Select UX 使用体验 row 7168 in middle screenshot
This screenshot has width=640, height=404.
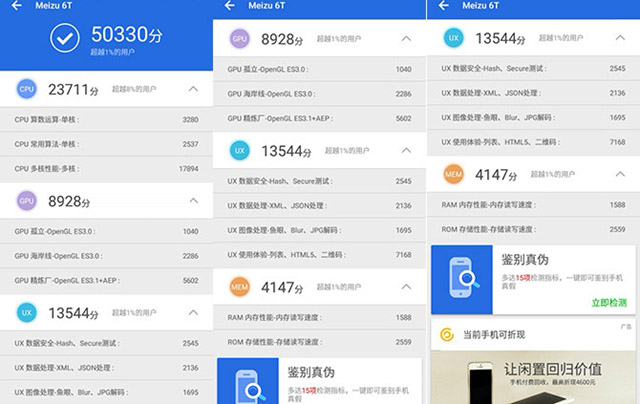pyautogui.click(x=320, y=255)
